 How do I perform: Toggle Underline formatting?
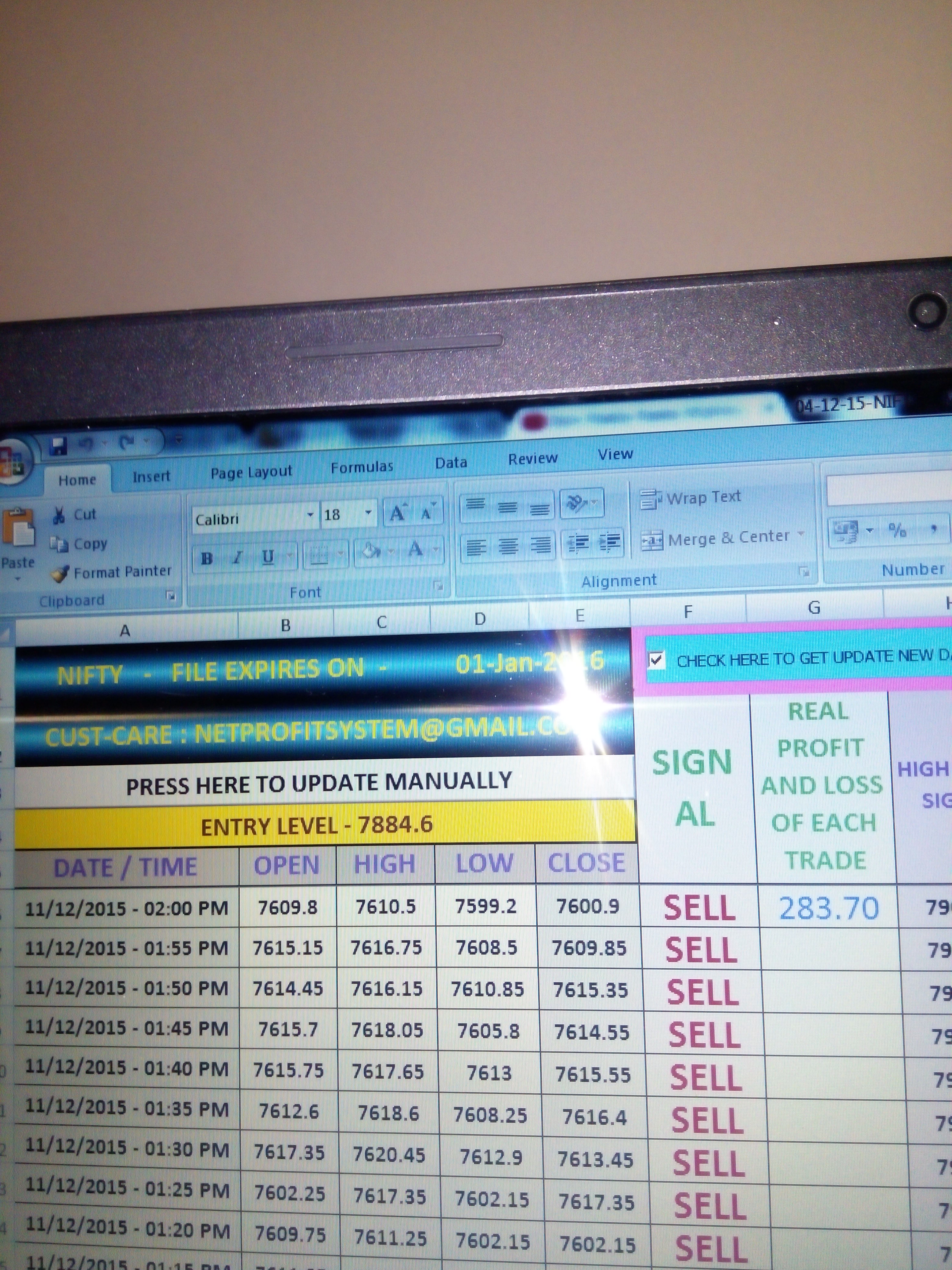[x=267, y=556]
